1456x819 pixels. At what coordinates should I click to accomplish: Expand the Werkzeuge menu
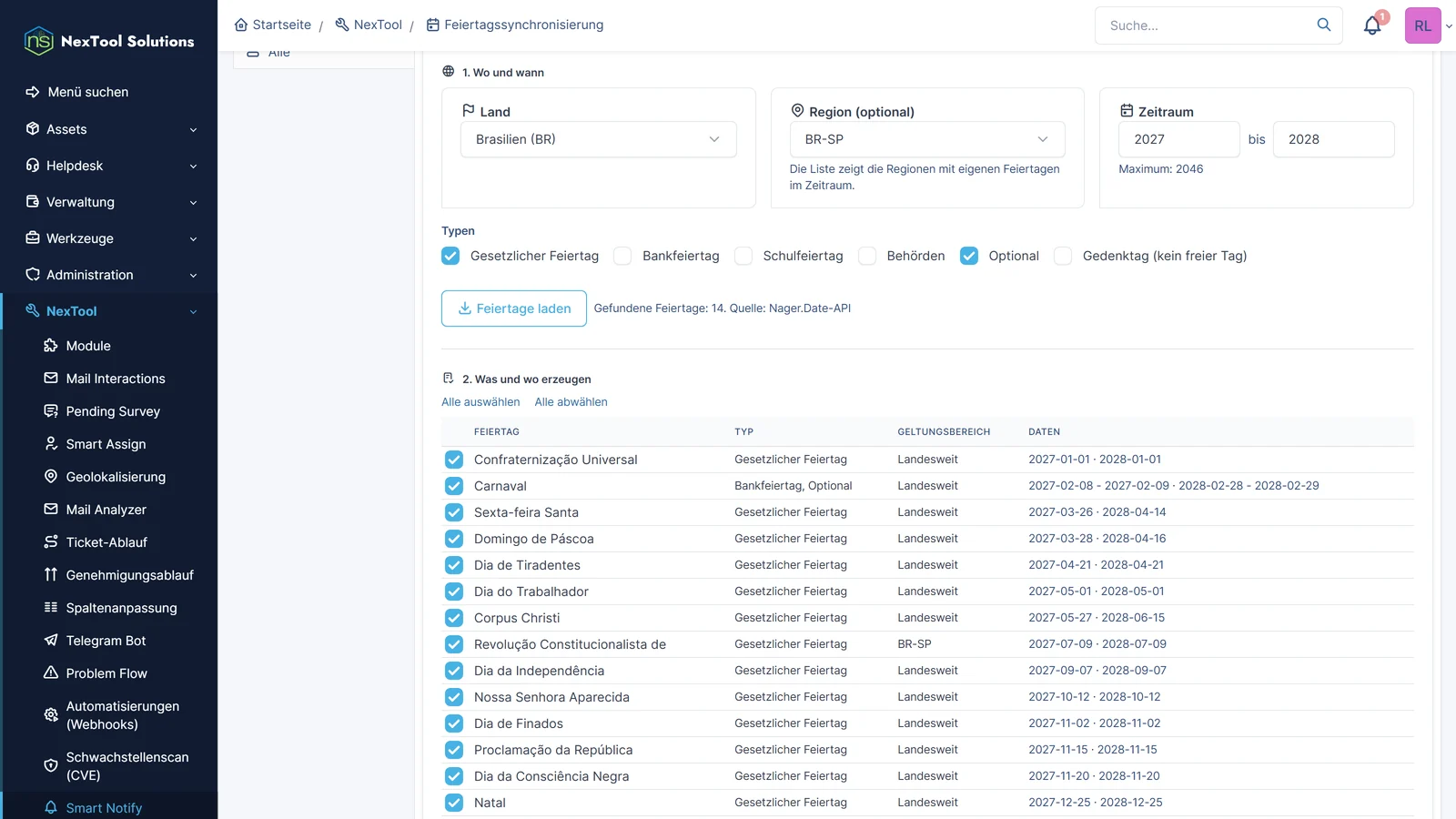coord(109,238)
